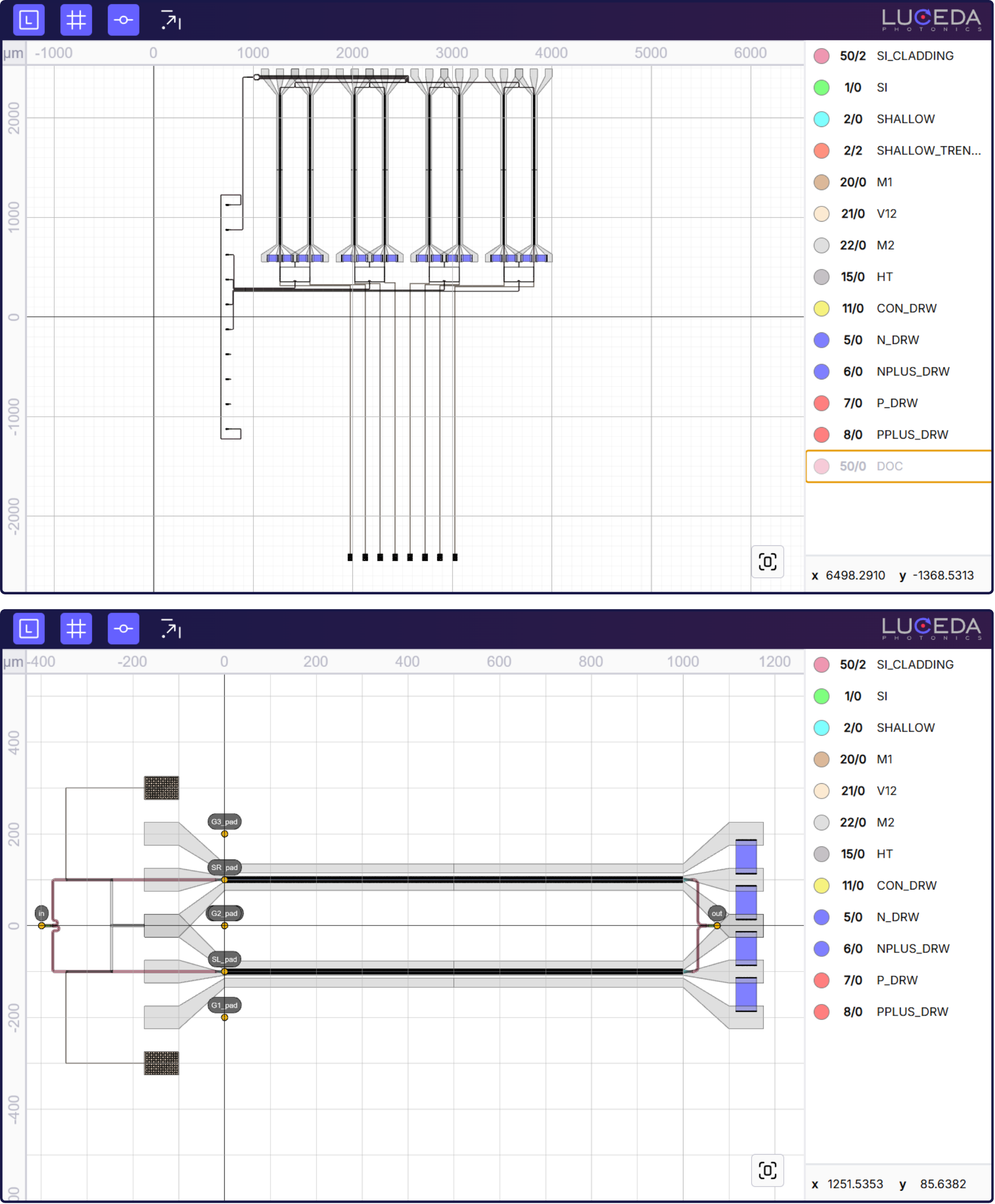Click the SR_pad port label
995x1204 pixels.
tap(224, 868)
